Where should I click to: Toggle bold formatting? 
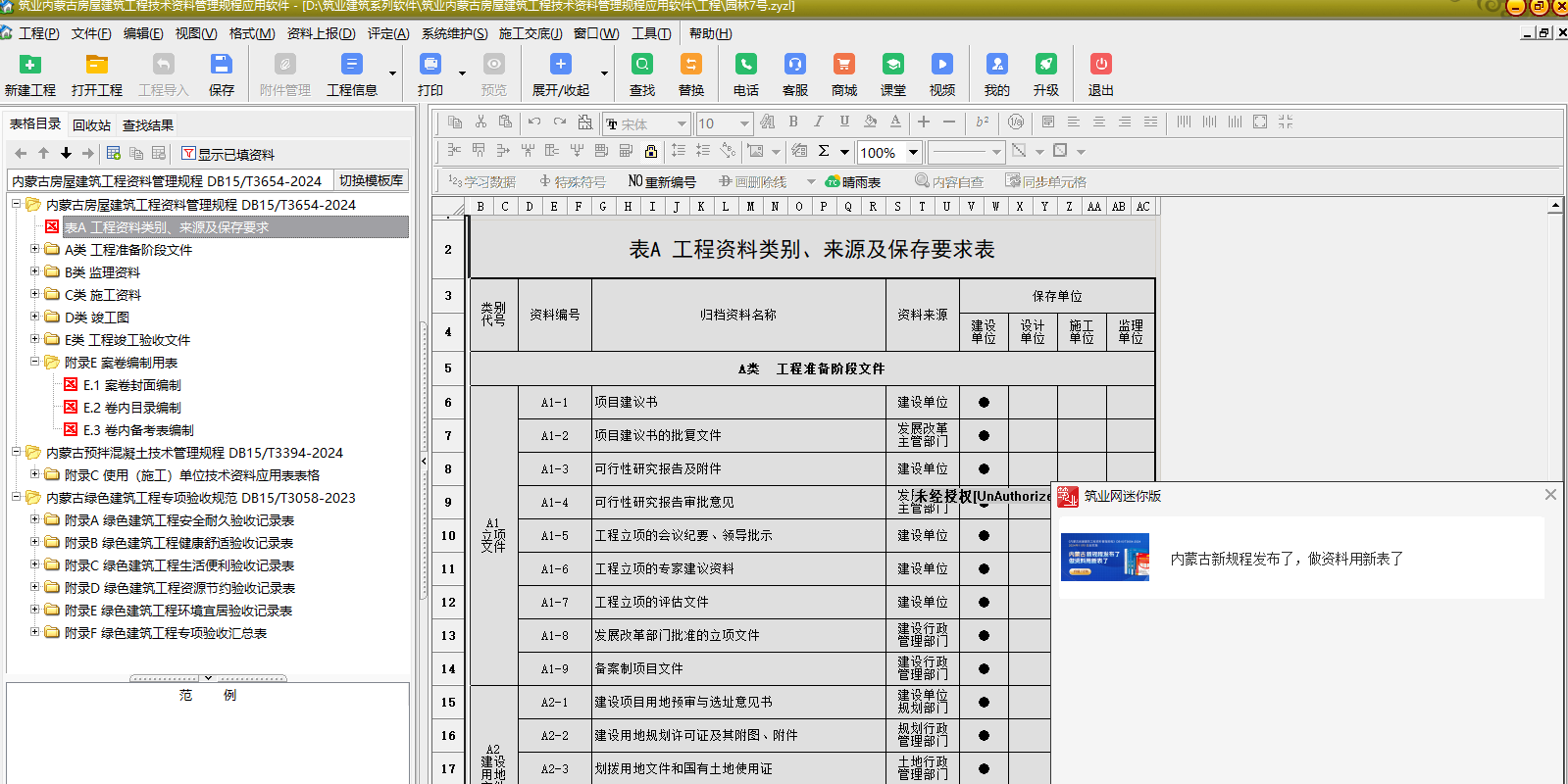[793, 122]
